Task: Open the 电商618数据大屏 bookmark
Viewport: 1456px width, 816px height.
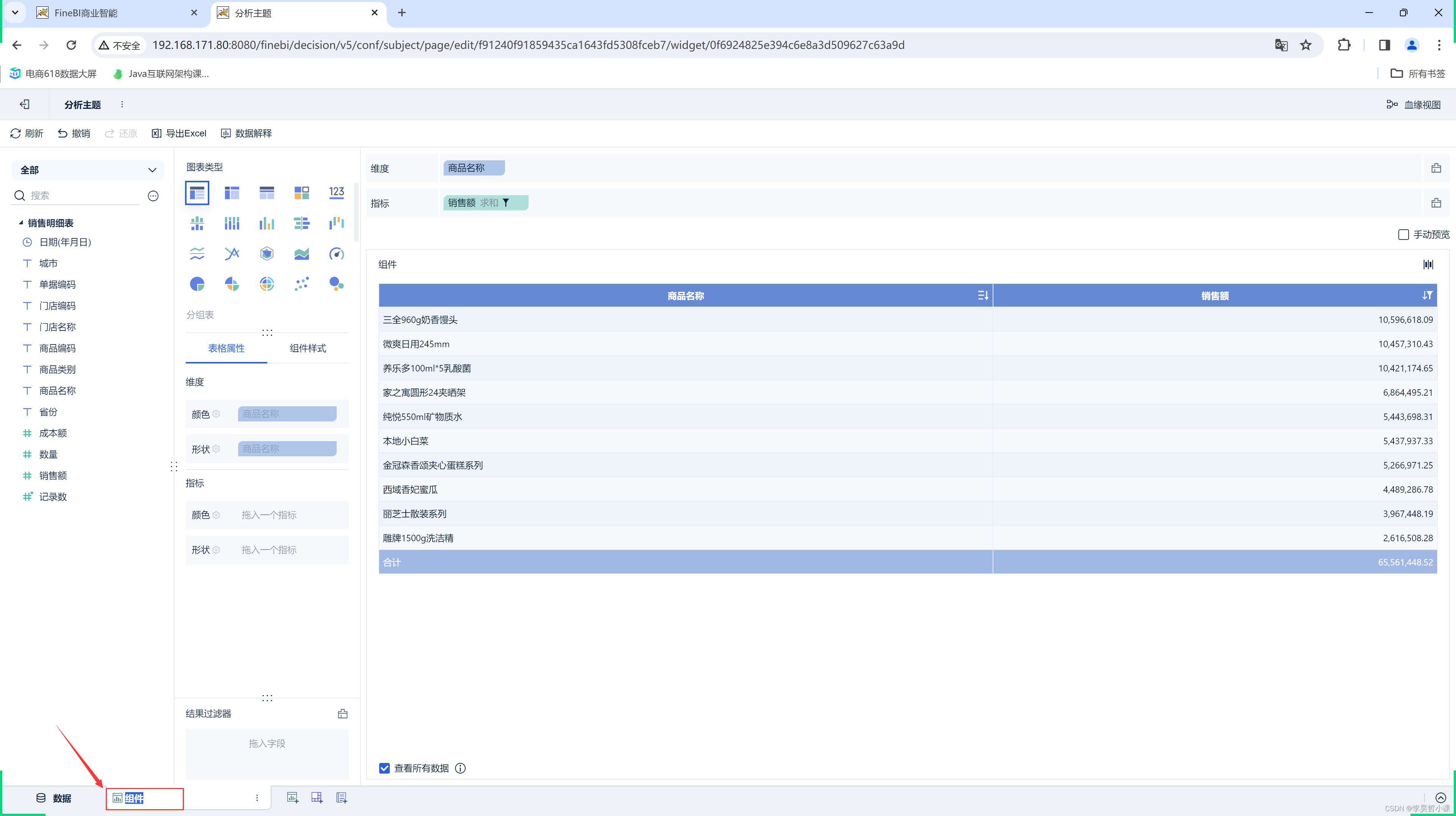Action: [x=53, y=74]
